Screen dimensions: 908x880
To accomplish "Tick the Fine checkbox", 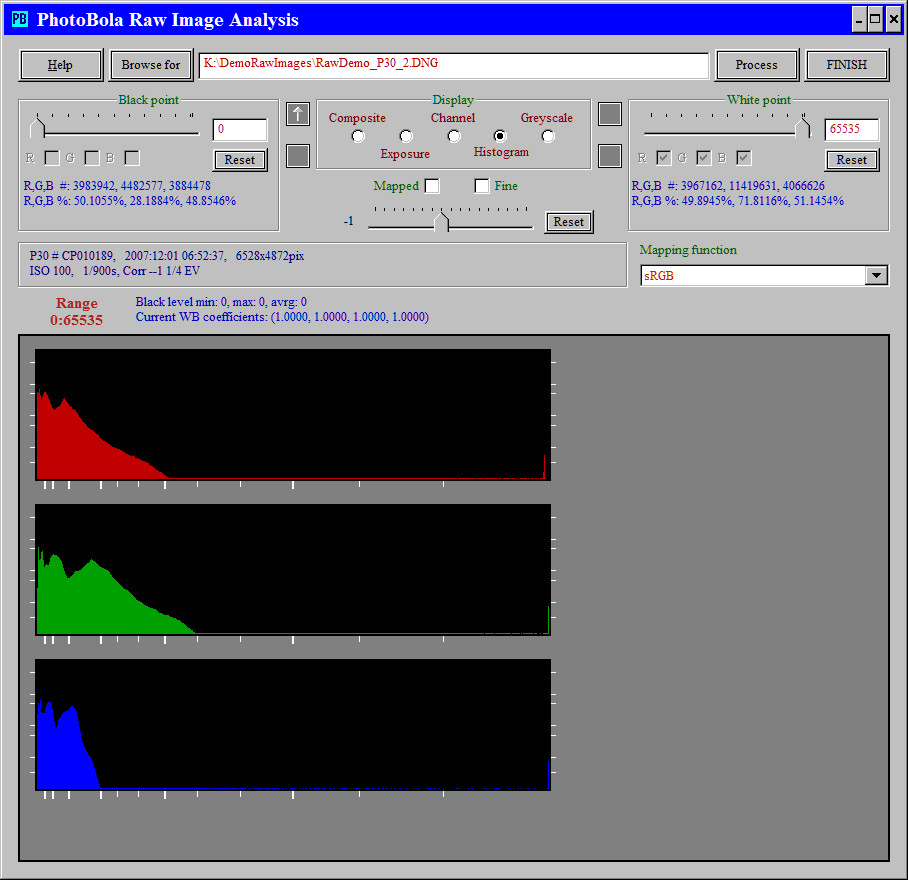I will coord(482,186).
